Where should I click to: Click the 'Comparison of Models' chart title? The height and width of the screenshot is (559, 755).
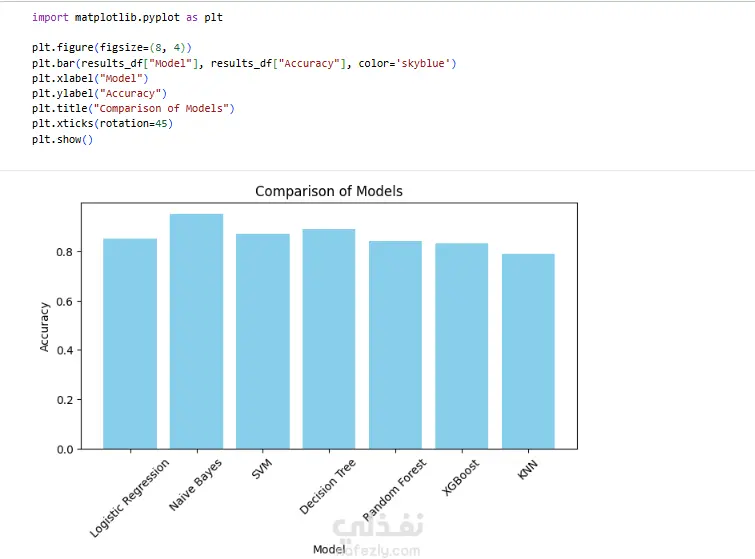click(329, 191)
